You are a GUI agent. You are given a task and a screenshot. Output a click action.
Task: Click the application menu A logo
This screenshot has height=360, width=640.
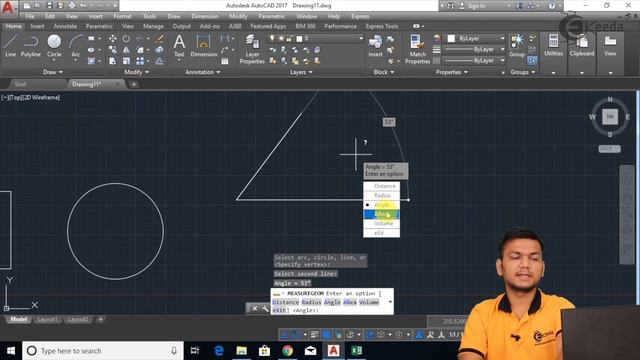(8, 8)
